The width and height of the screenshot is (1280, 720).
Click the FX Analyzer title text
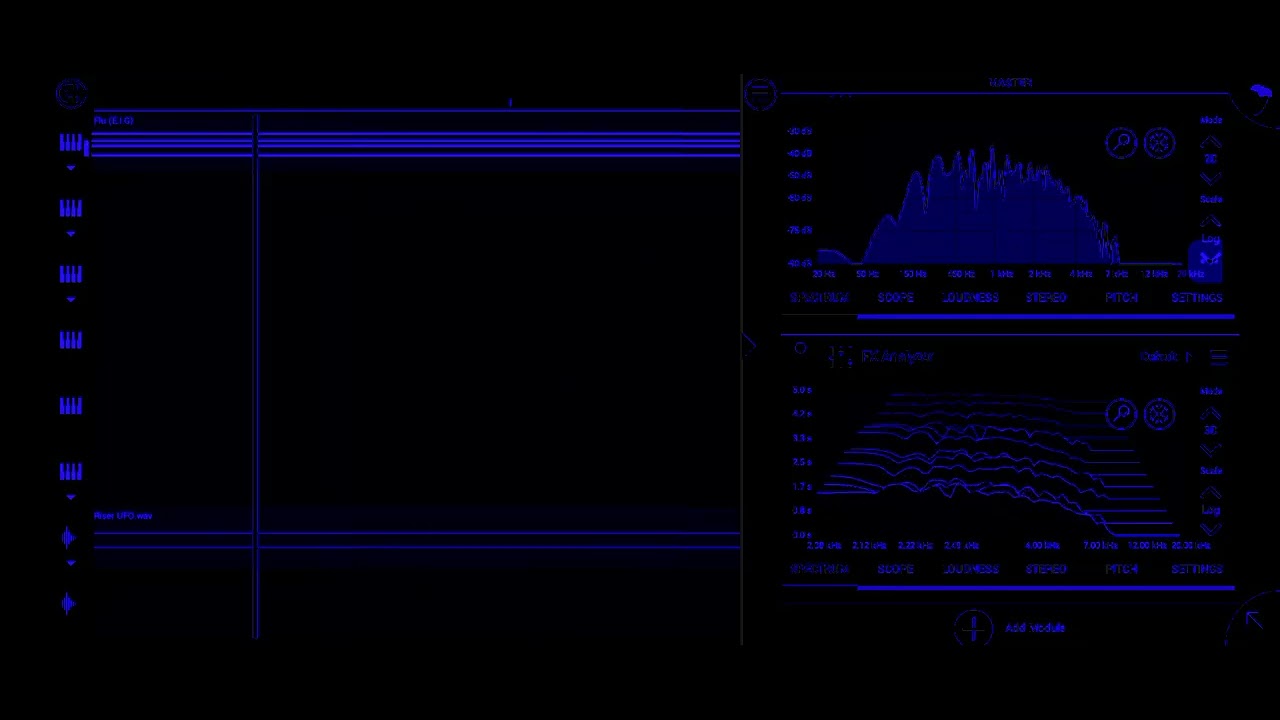[897, 356]
